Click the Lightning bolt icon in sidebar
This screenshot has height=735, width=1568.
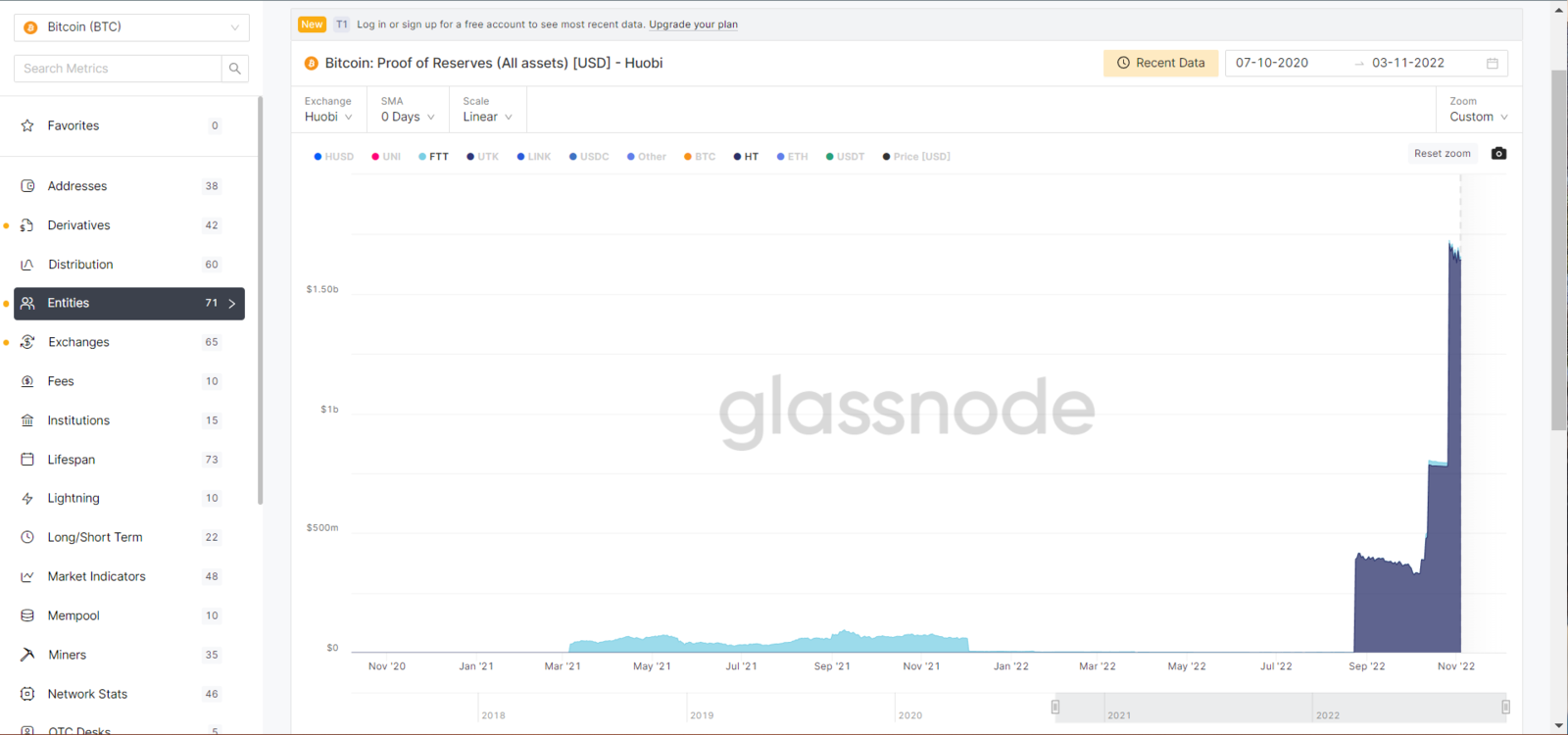(27, 499)
